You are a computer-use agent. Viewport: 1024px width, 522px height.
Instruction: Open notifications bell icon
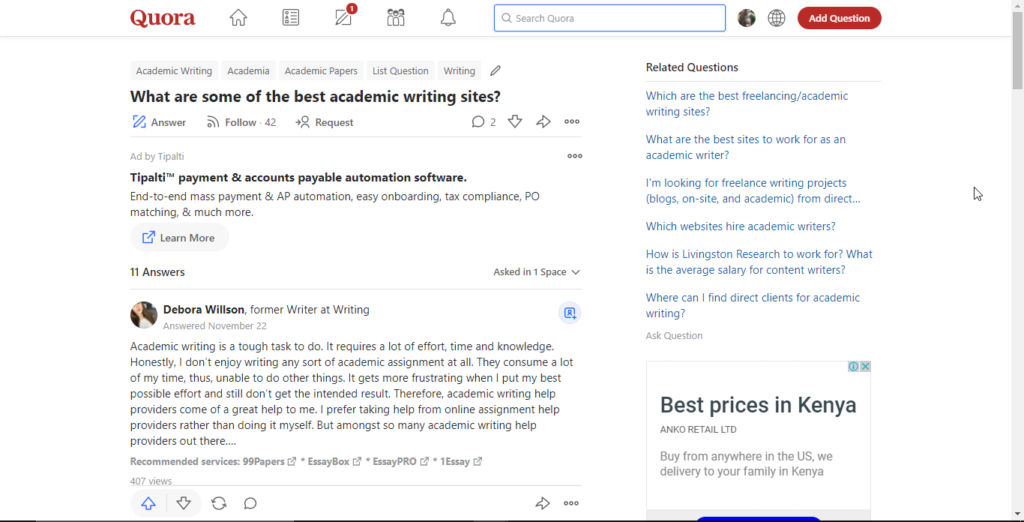point(448,18)
